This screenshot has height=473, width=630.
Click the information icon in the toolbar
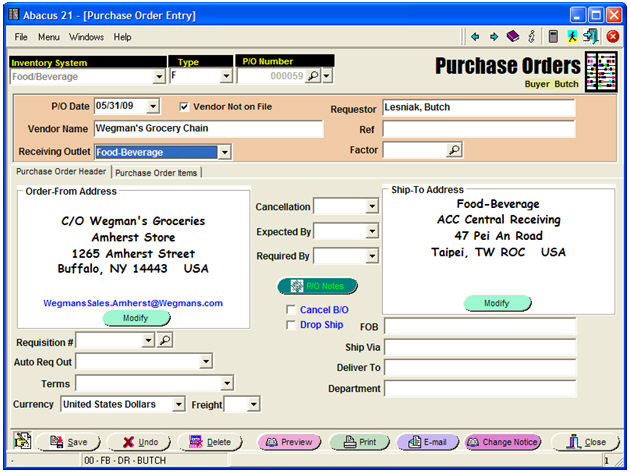531,37
